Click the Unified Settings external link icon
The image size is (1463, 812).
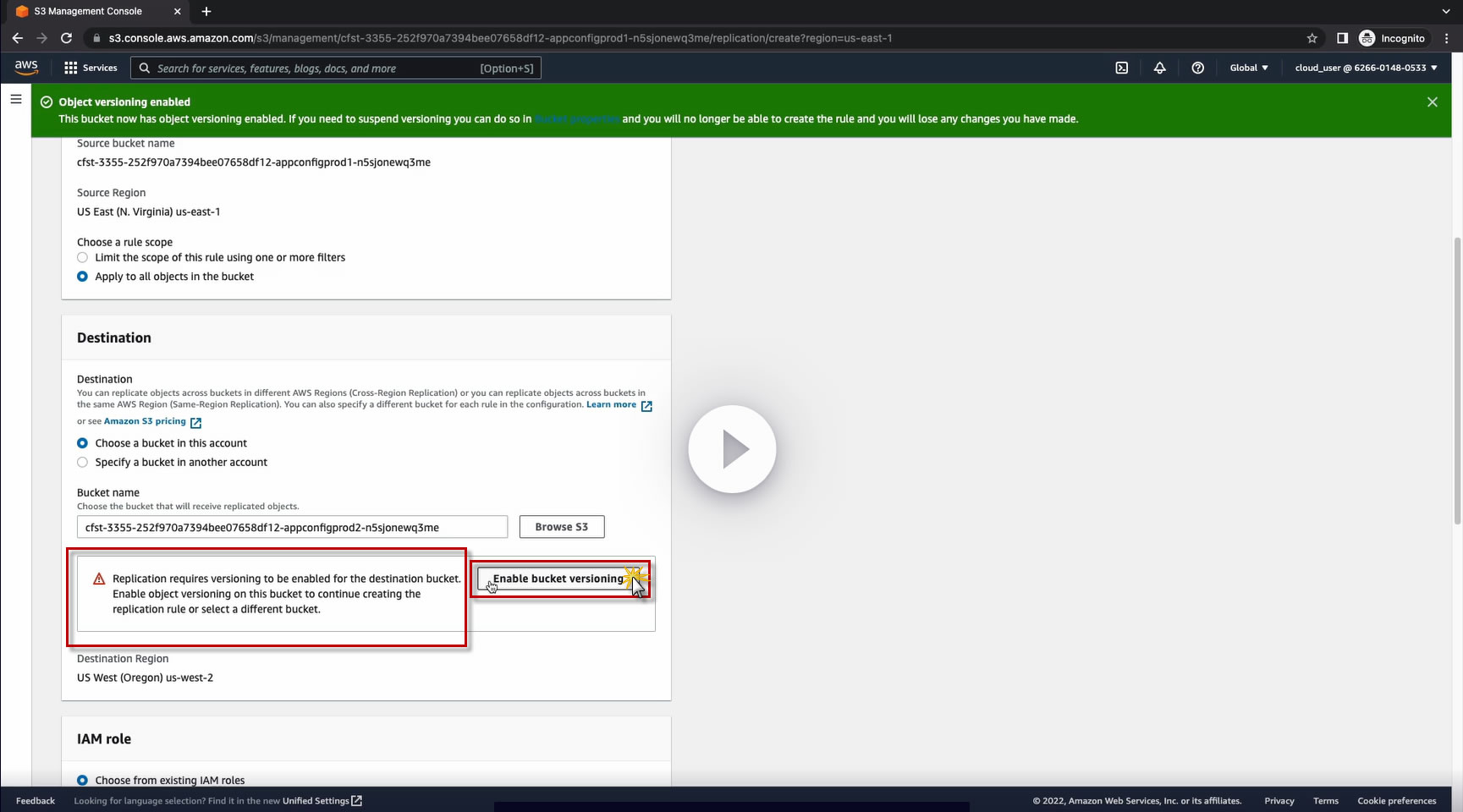pyautogui.click(x=357, y=801)
